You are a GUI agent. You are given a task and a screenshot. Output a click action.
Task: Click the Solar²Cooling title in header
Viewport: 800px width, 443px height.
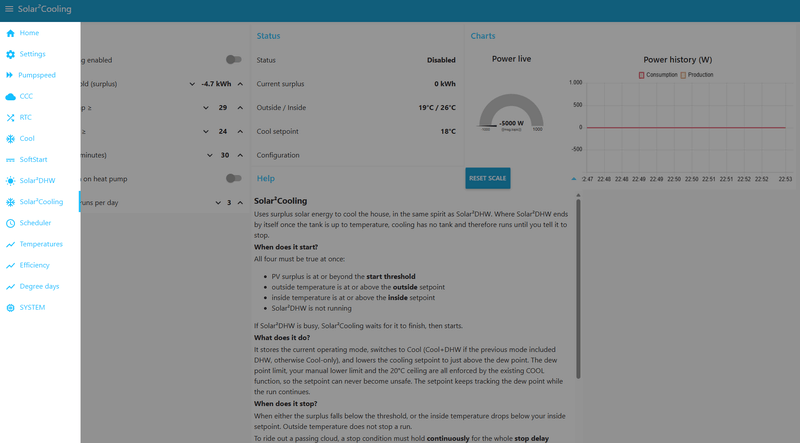click(x=44, y=9)
